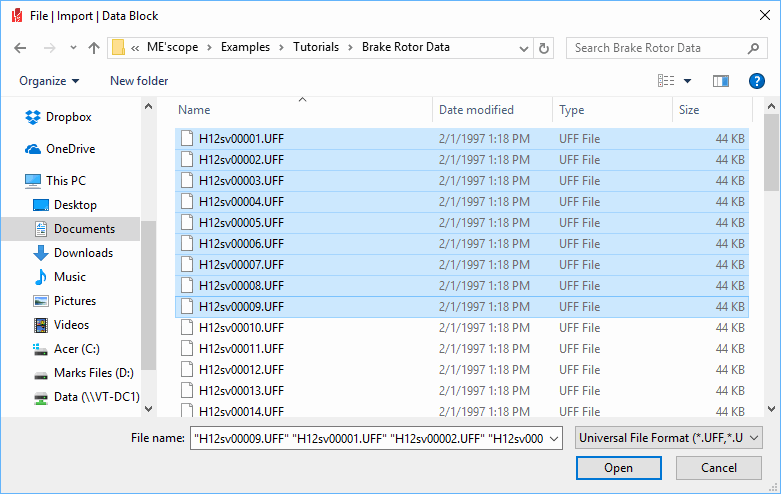Expand address bar history dropdown

point(523,48)
